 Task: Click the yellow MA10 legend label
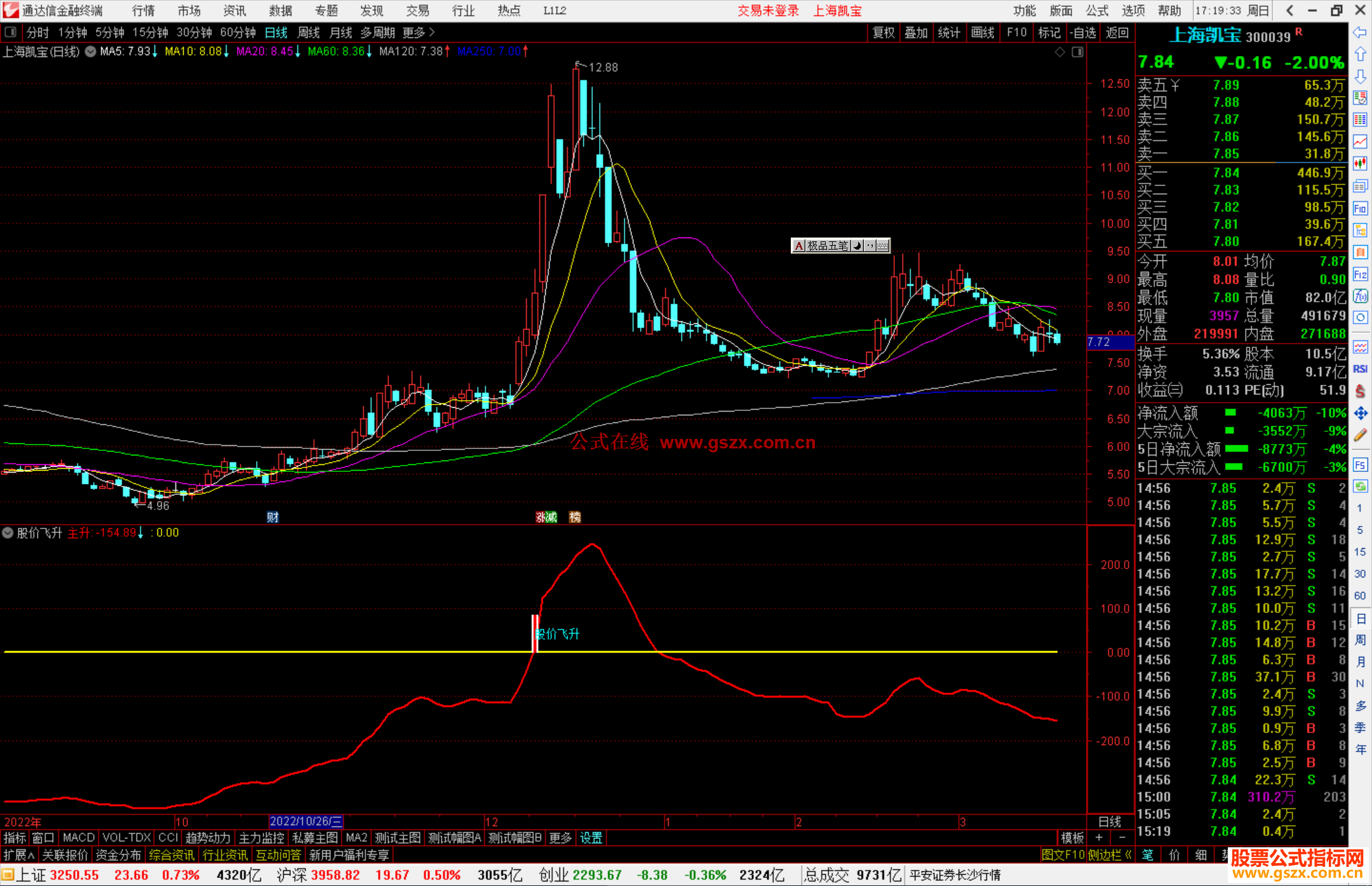(194, 51)
